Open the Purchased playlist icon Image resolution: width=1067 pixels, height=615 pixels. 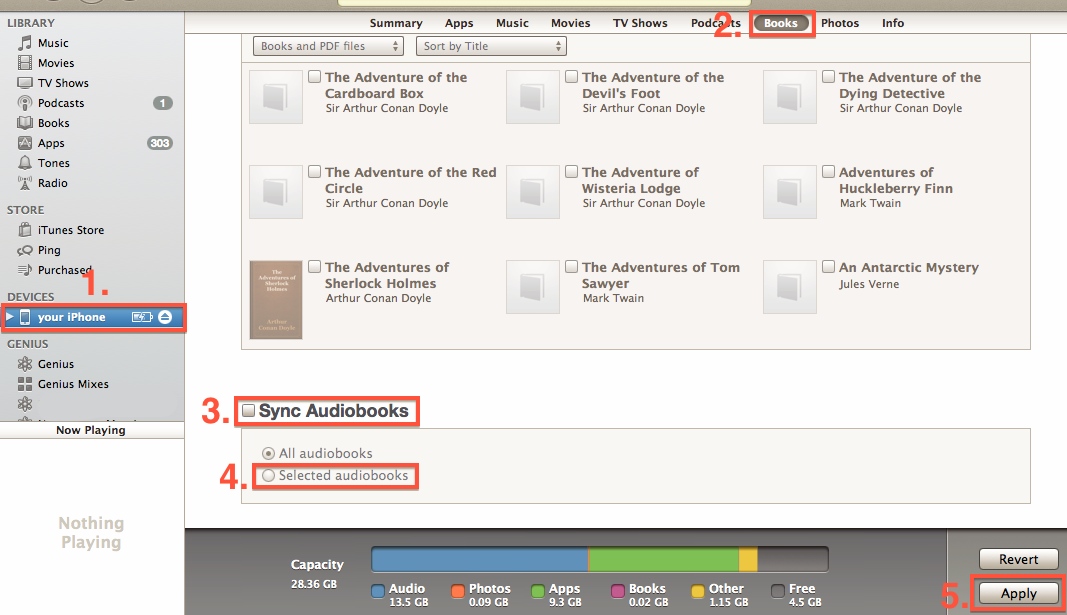(x=25, y=270)
